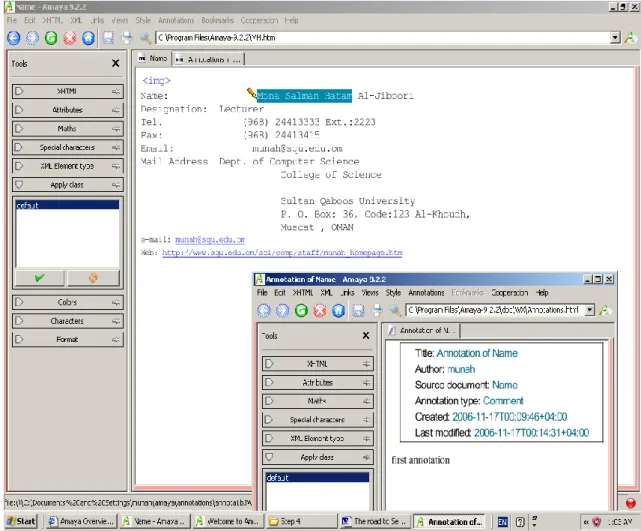Click Amaya logo icon beside main address bar
The image size is (641, 531).
[631, 38]
